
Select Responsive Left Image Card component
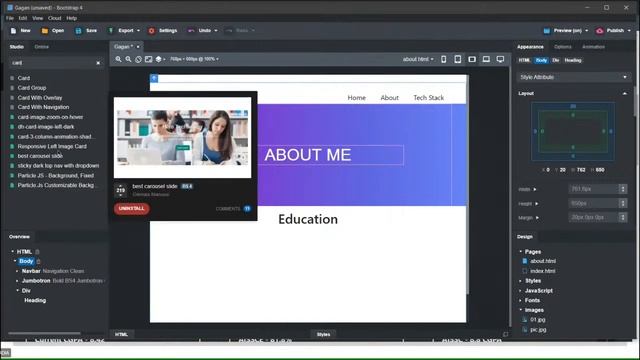[52, 146]
